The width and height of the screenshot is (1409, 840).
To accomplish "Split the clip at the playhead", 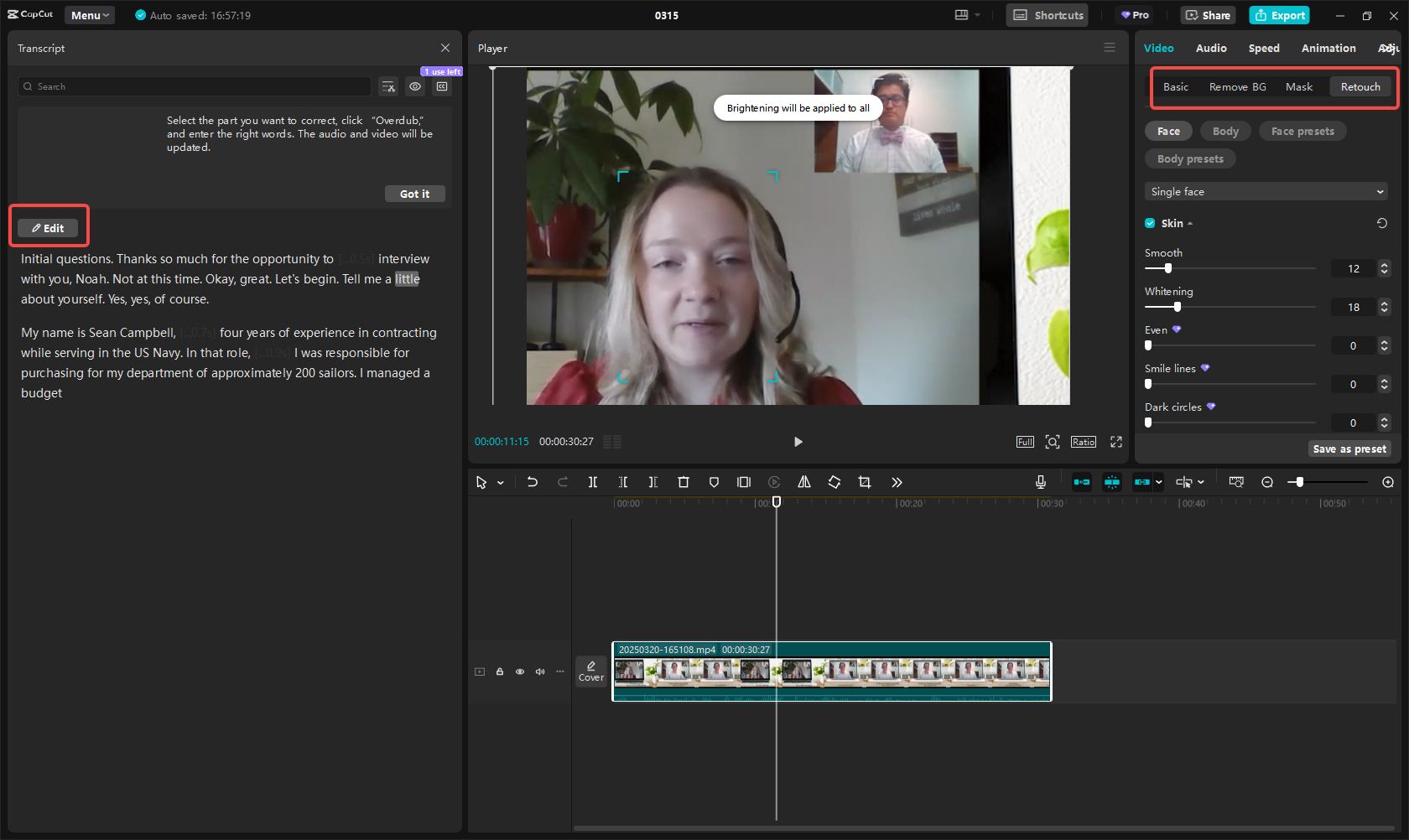I will [x=593, y=482].
